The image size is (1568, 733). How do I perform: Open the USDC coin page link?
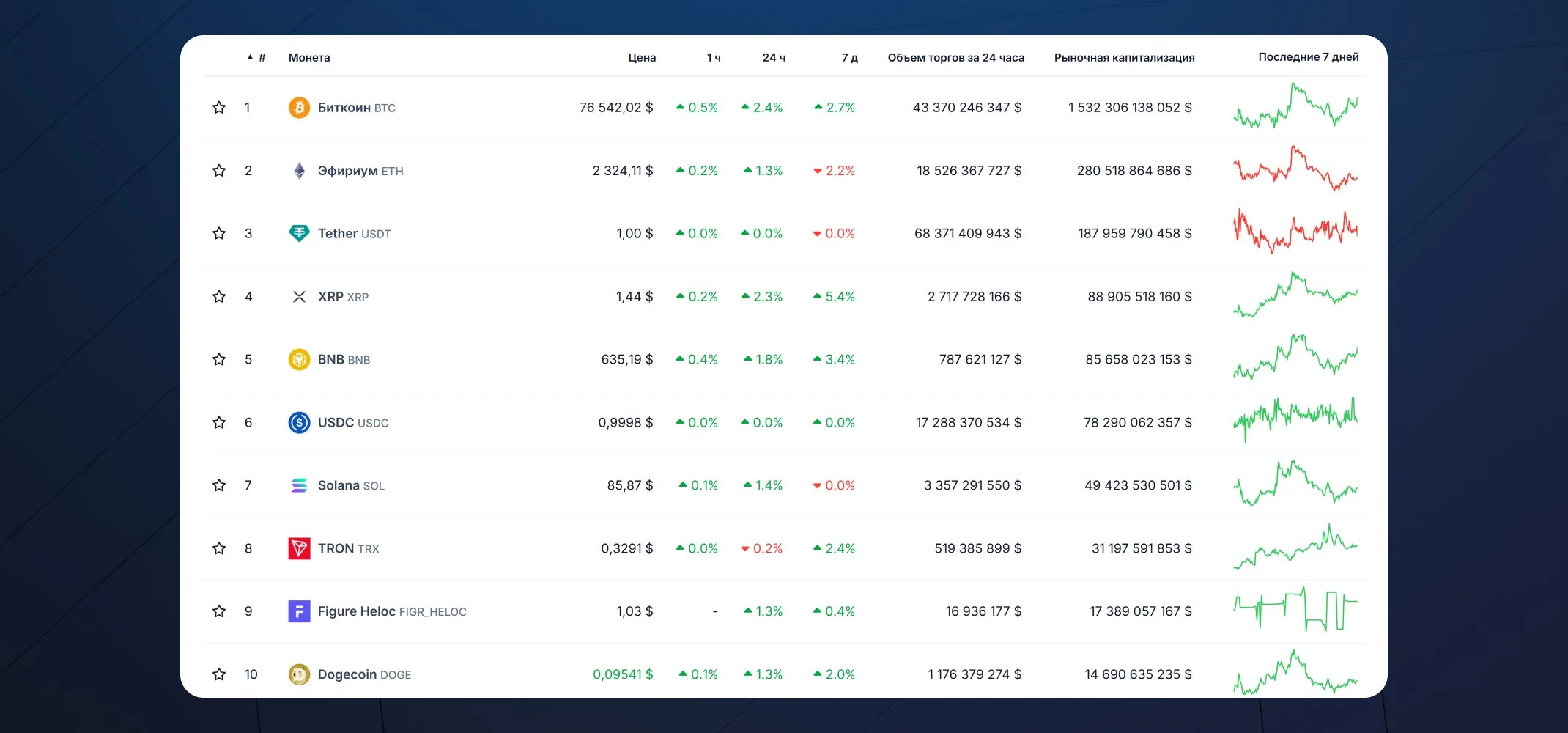point(353,423)
